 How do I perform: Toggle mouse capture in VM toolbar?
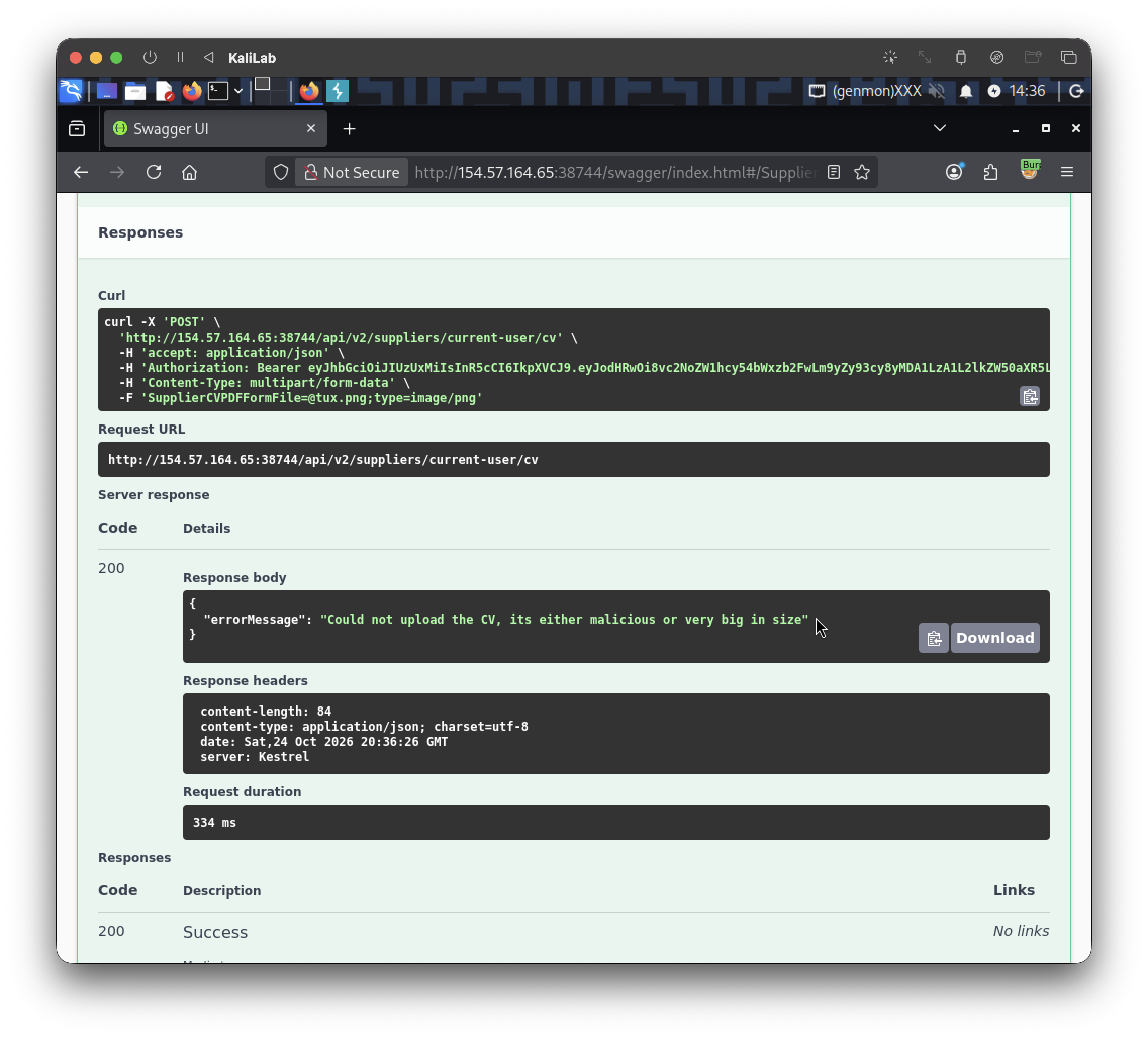pos(890,58)
